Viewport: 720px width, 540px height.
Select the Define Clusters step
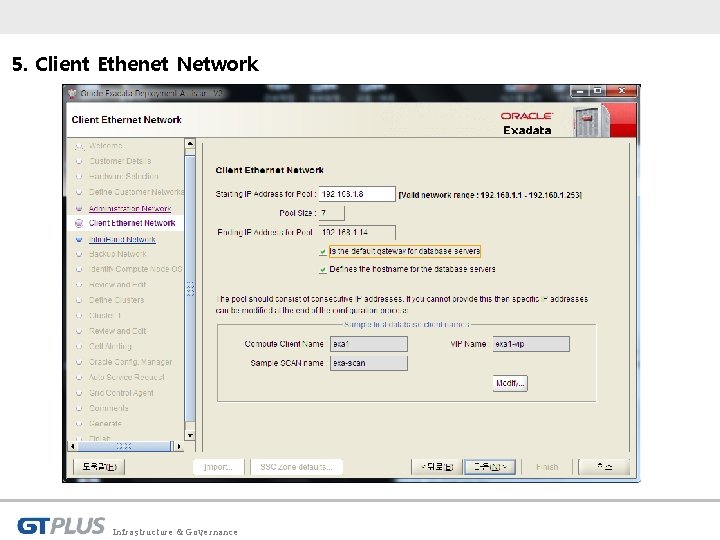pyautogui.click(x=116, y=300)
